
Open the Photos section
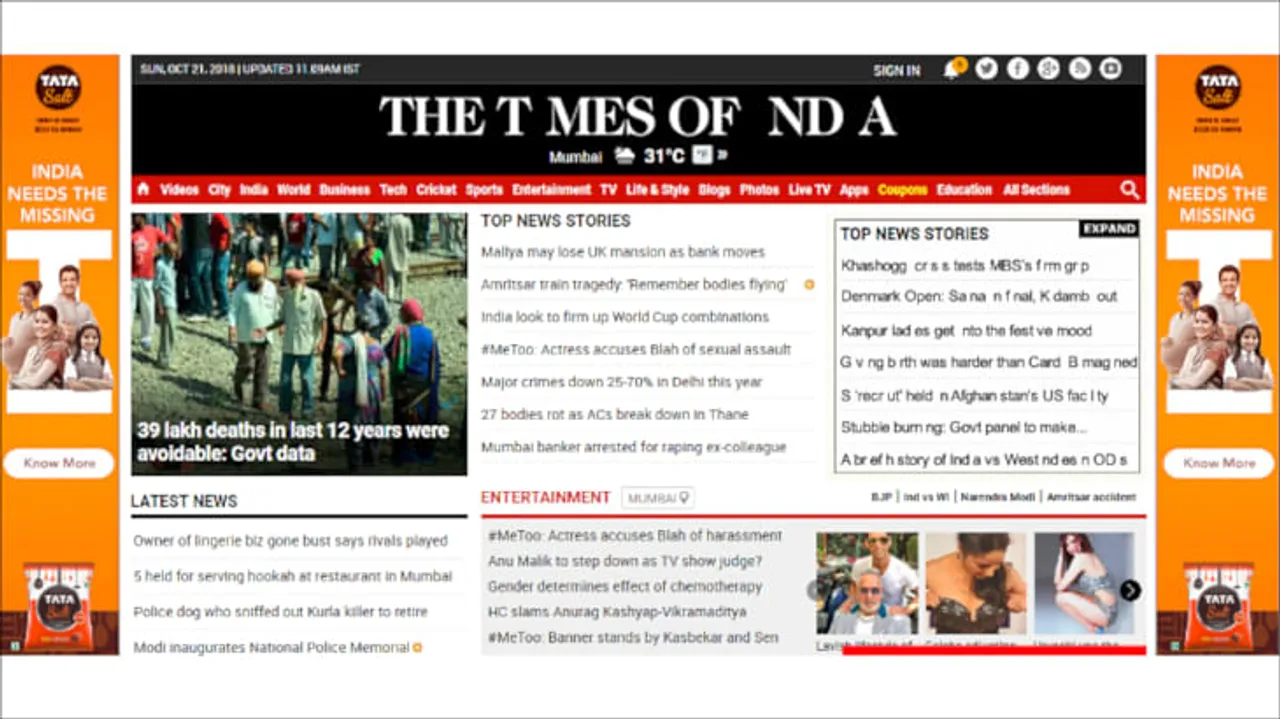point(759,189)
